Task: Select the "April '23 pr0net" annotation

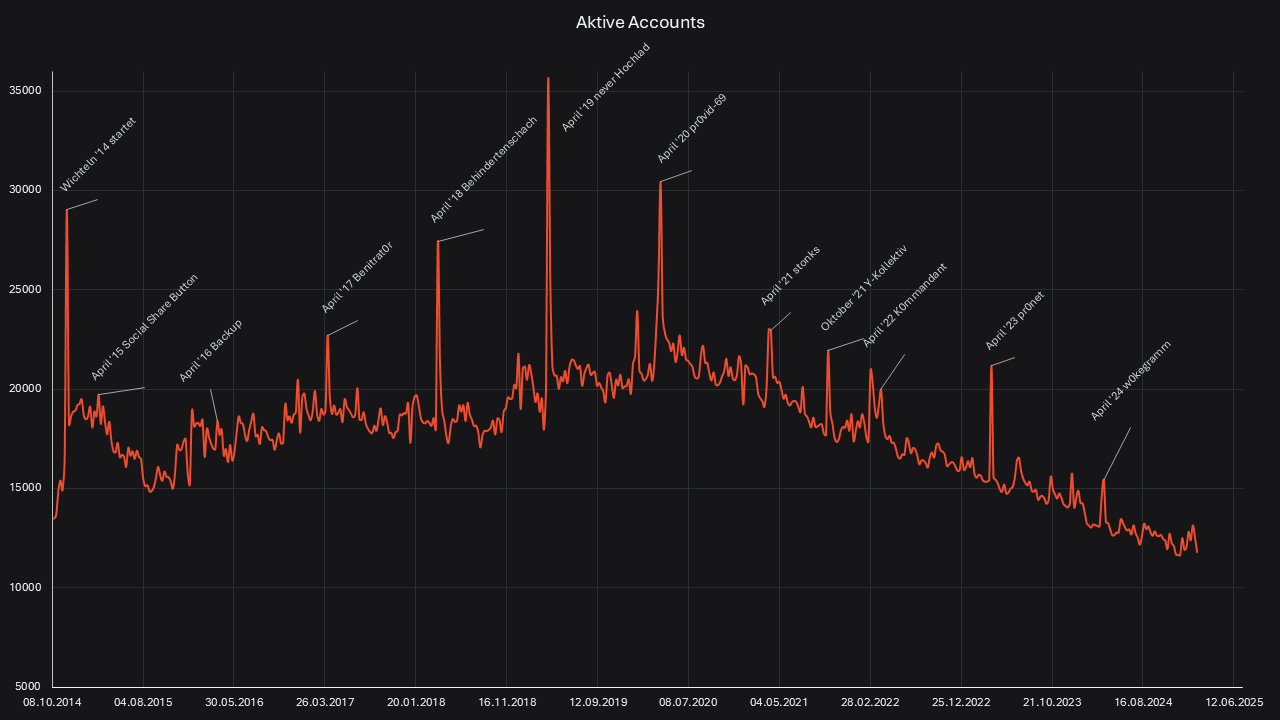Action: 1014,321
